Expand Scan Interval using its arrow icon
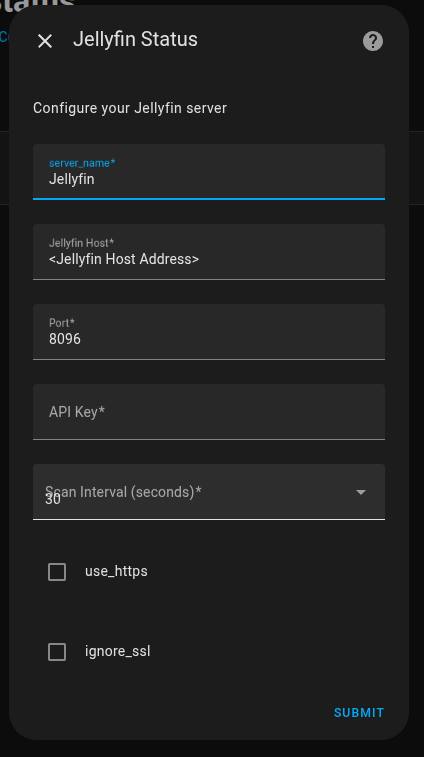Screen dimensions: 424x757 coord(361,492)
